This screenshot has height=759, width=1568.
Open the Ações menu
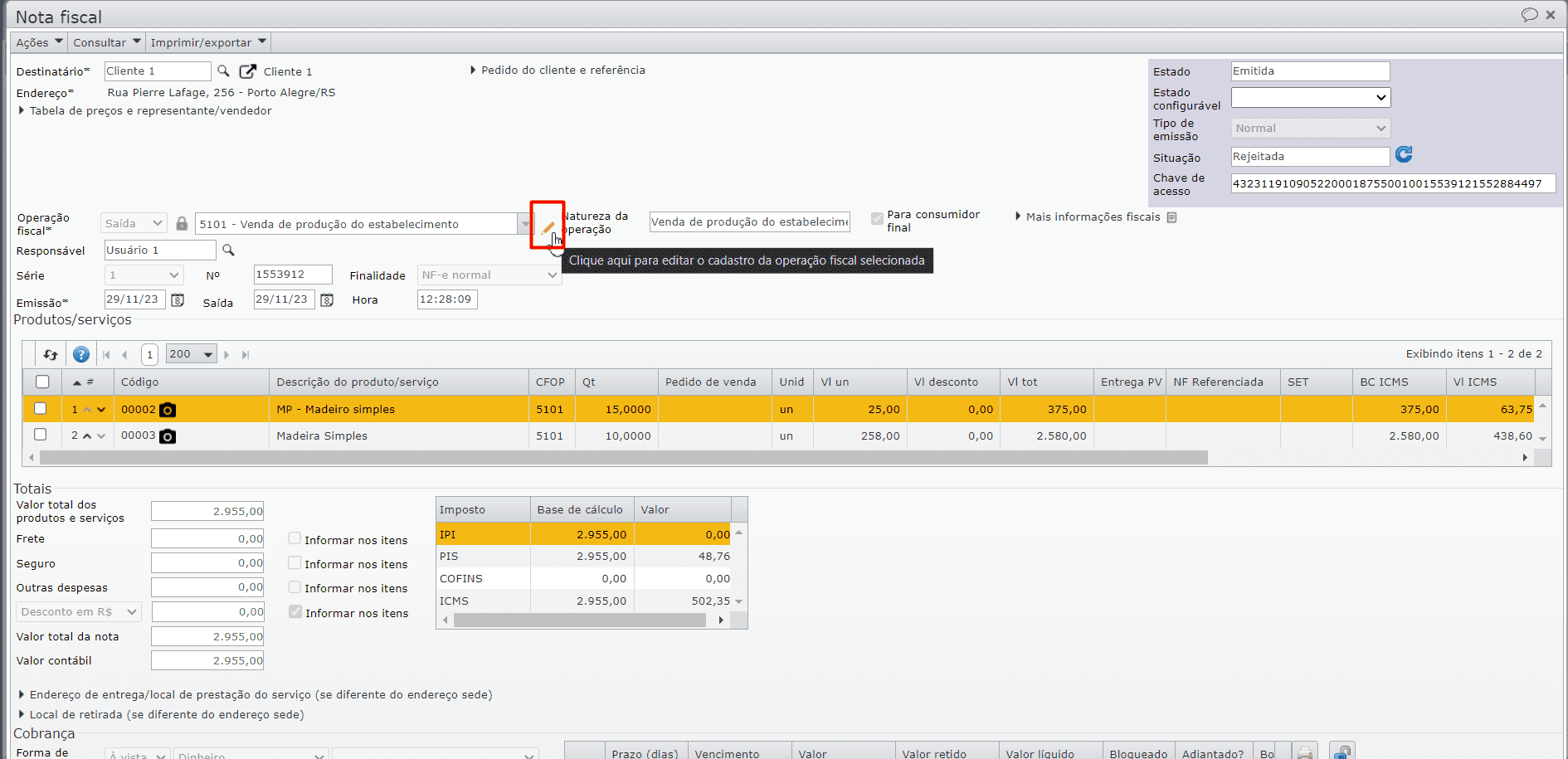39,42
